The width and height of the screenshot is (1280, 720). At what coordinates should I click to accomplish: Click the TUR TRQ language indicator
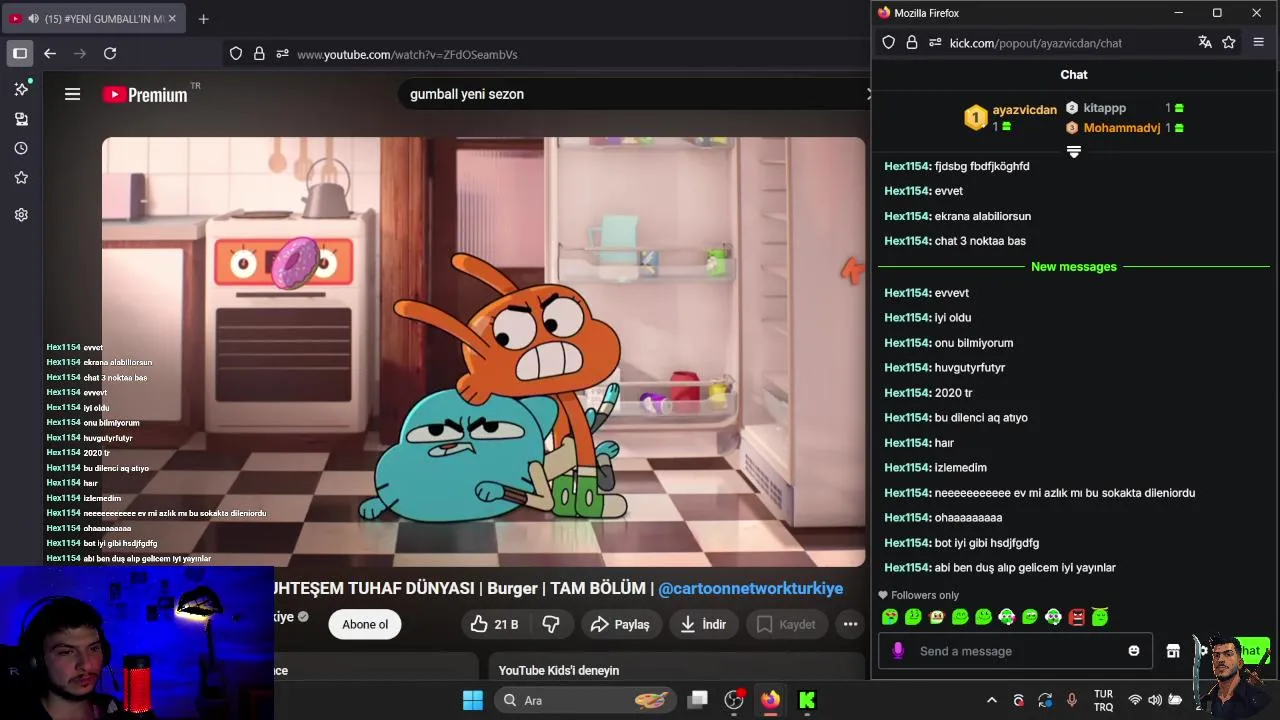[x=1103, y=700]
